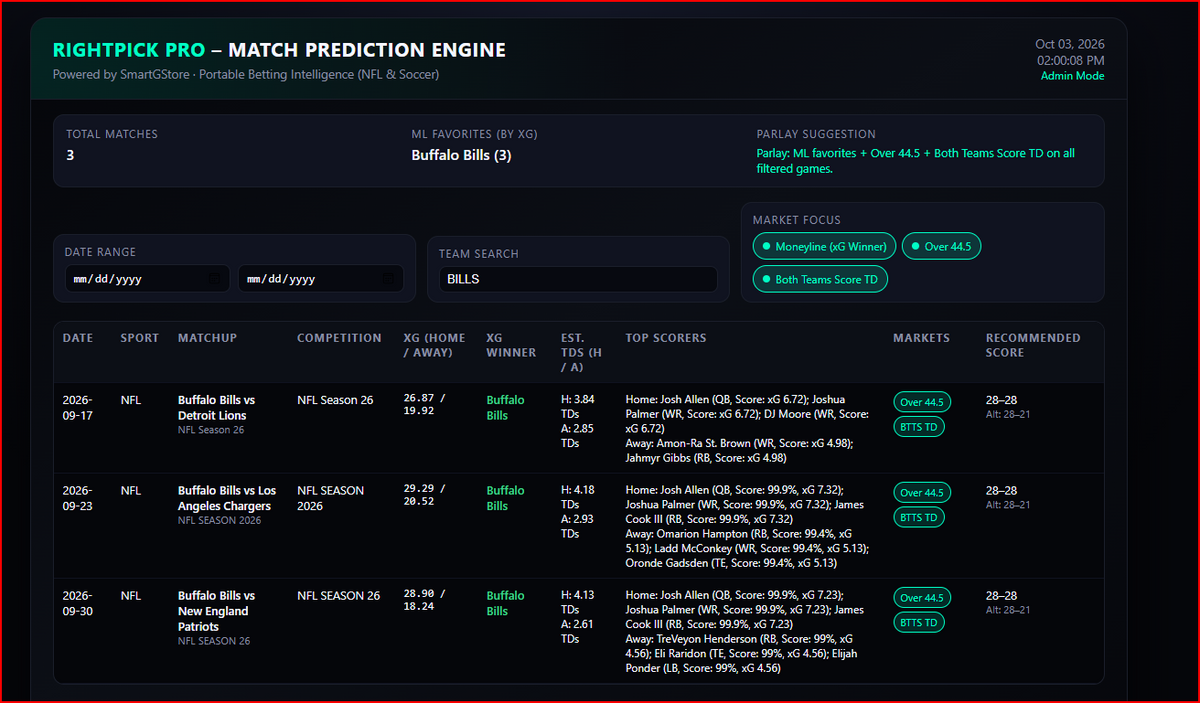The width and height of the screenshot is (1200, 703).
Task: Select BTTS TD pill in Lions row
Action: (919, 427)
